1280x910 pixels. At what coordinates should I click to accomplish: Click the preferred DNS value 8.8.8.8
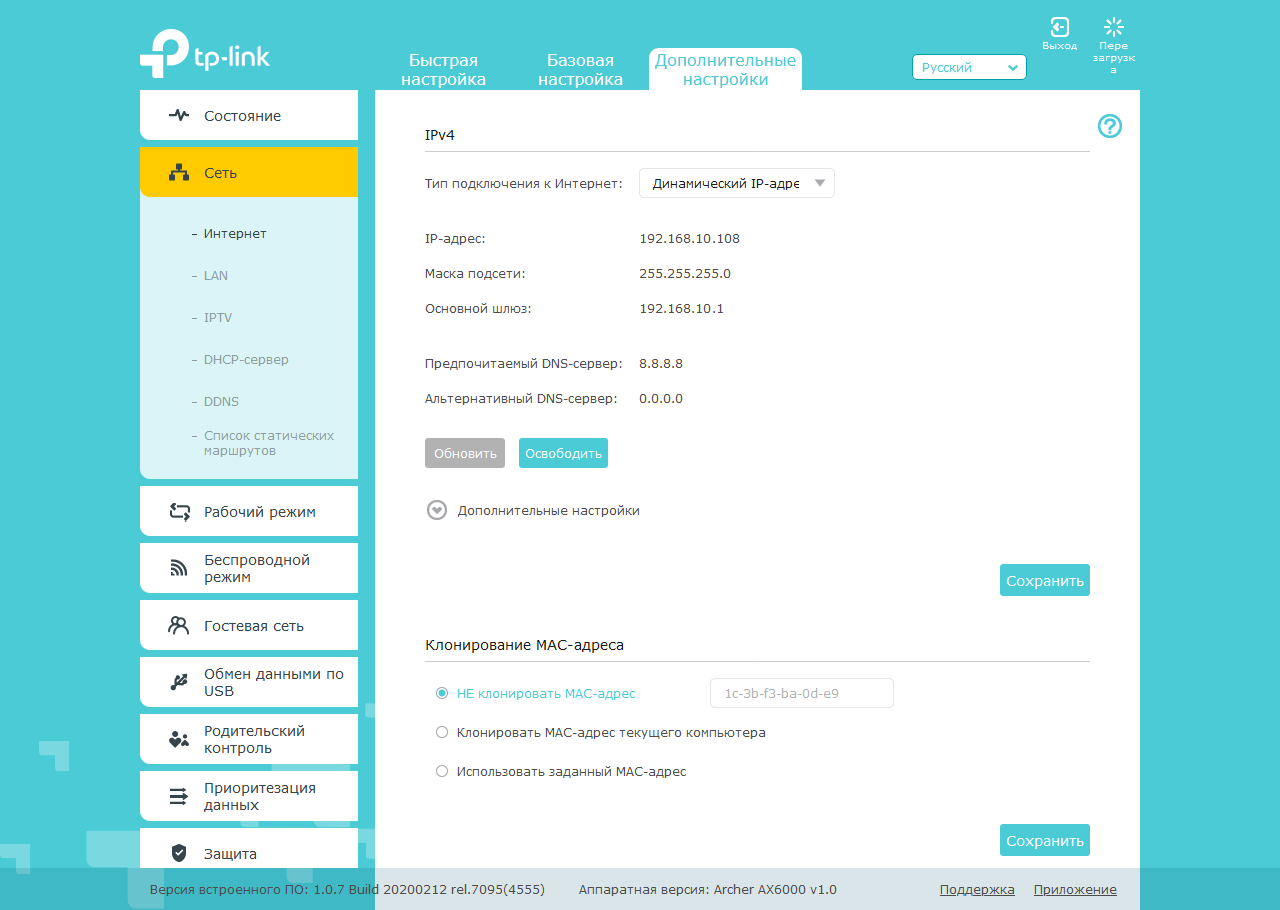(661, 363)
